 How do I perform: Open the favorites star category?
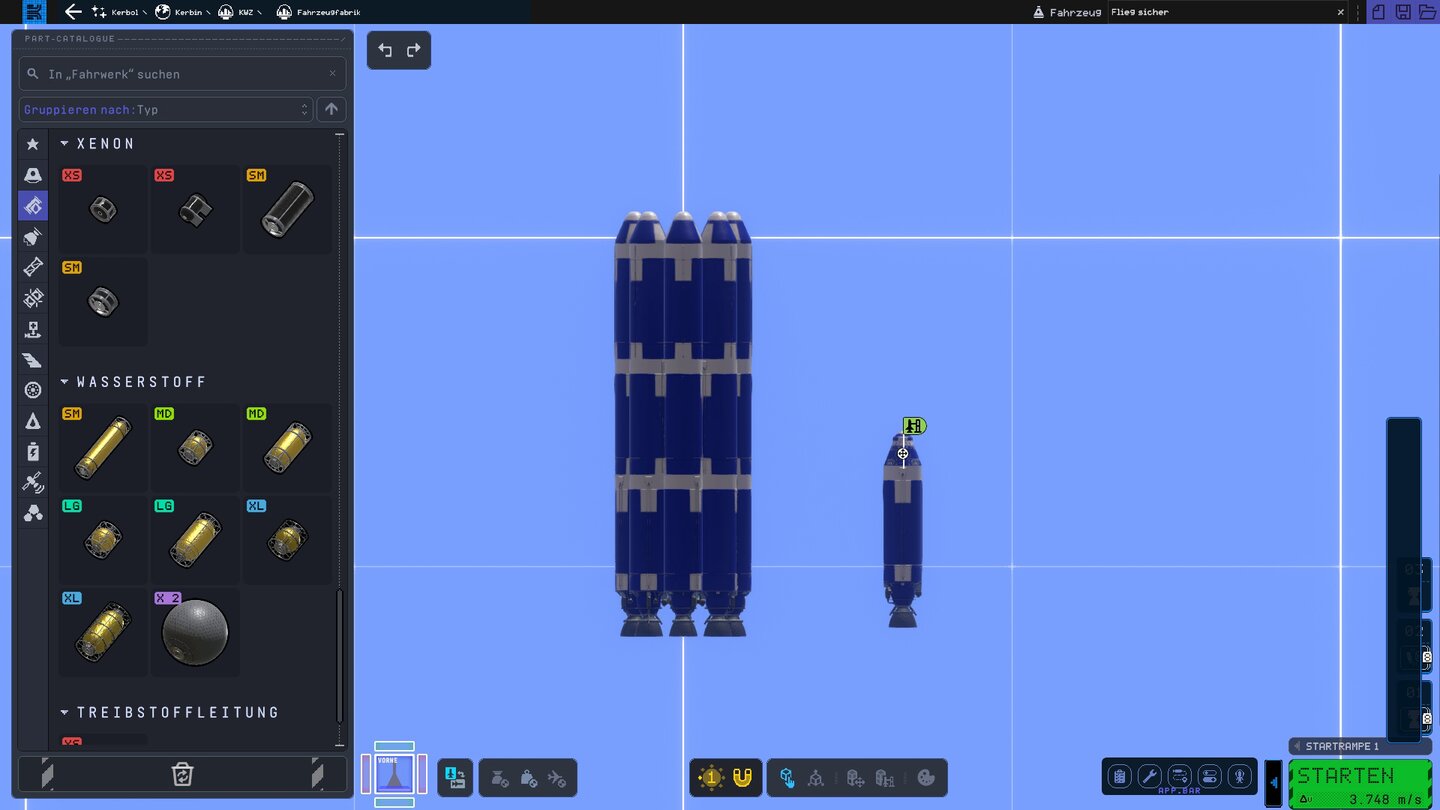point(33,145)
